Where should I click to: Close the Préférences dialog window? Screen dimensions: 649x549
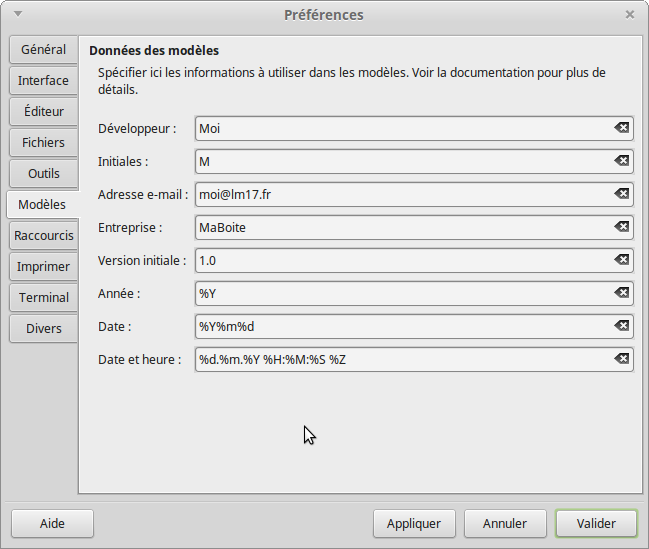click(x=630, y=14)
